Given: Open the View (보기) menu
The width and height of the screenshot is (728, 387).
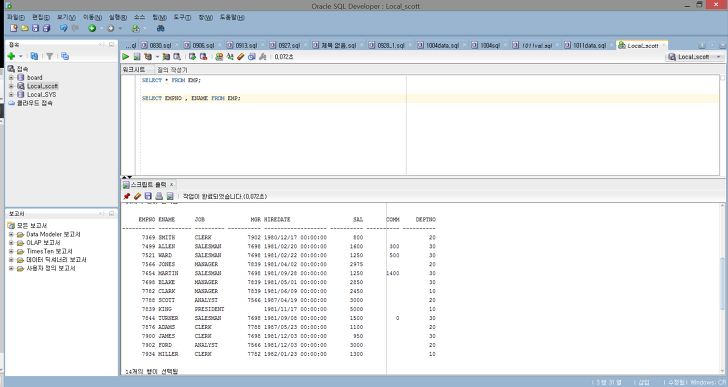Looking at the screenshot, I should [x=66, y=17].
